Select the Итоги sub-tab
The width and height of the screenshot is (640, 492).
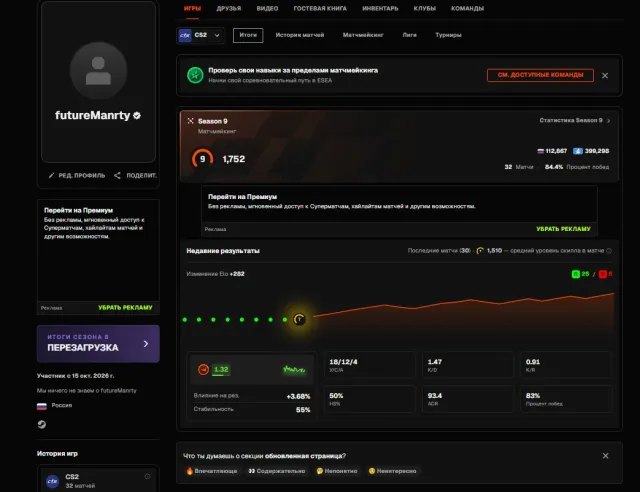(x=248, y=35)
